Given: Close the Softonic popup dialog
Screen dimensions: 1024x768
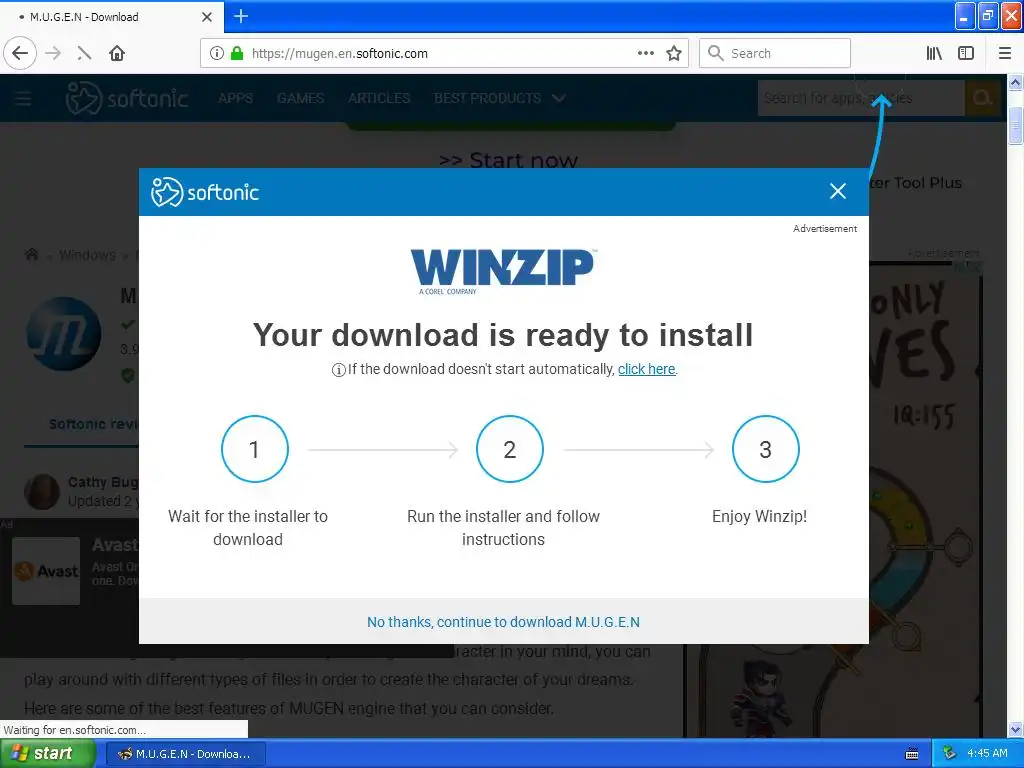Looking at the screenshot, I should [838, 191].
